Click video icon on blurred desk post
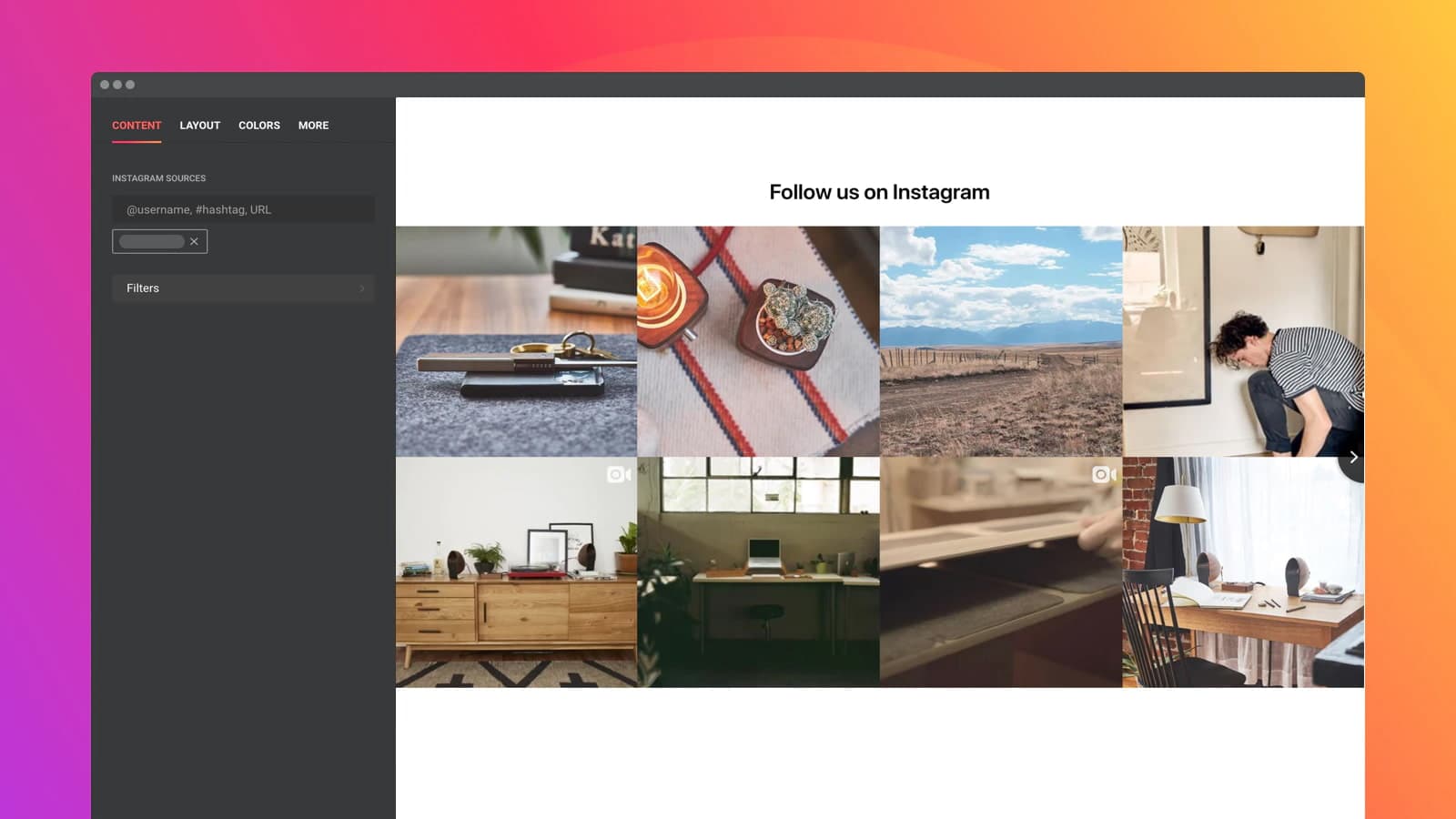This screenshot has height=819, width=1456. tap(1103, 475)
